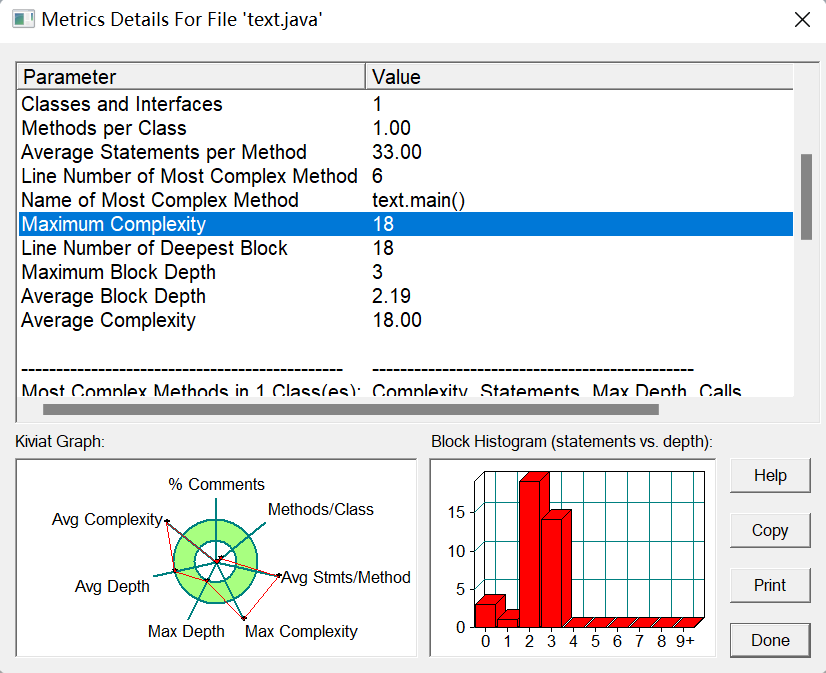Click the 18.00 value cell
The height and width of the screenshot is (673, 826).
coord(397,320)
